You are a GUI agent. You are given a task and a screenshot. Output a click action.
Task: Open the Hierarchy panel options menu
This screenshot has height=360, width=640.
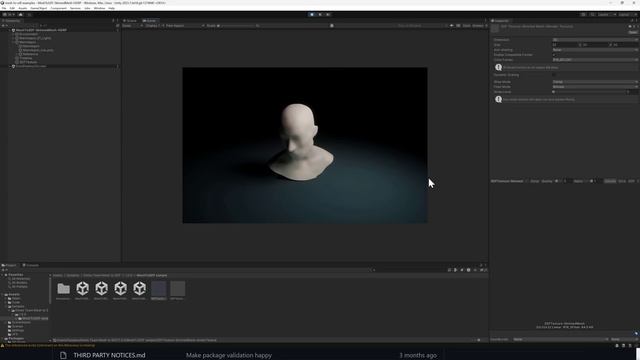click(x=118, y=20)
